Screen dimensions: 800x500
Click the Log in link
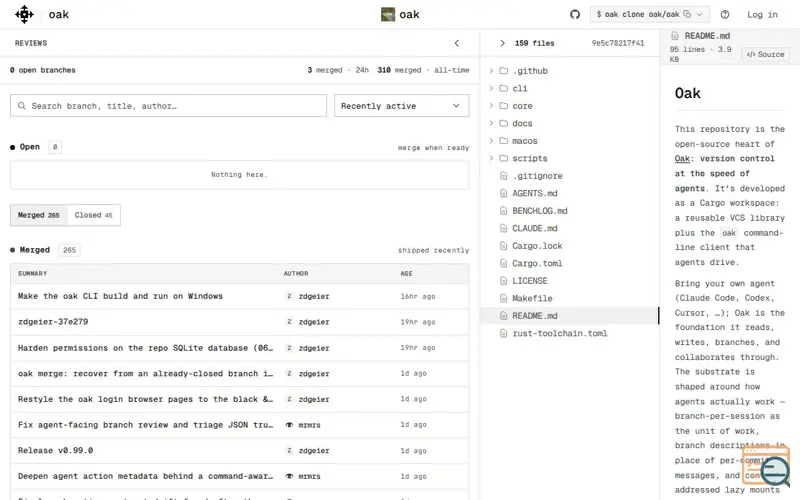point(762,14)
